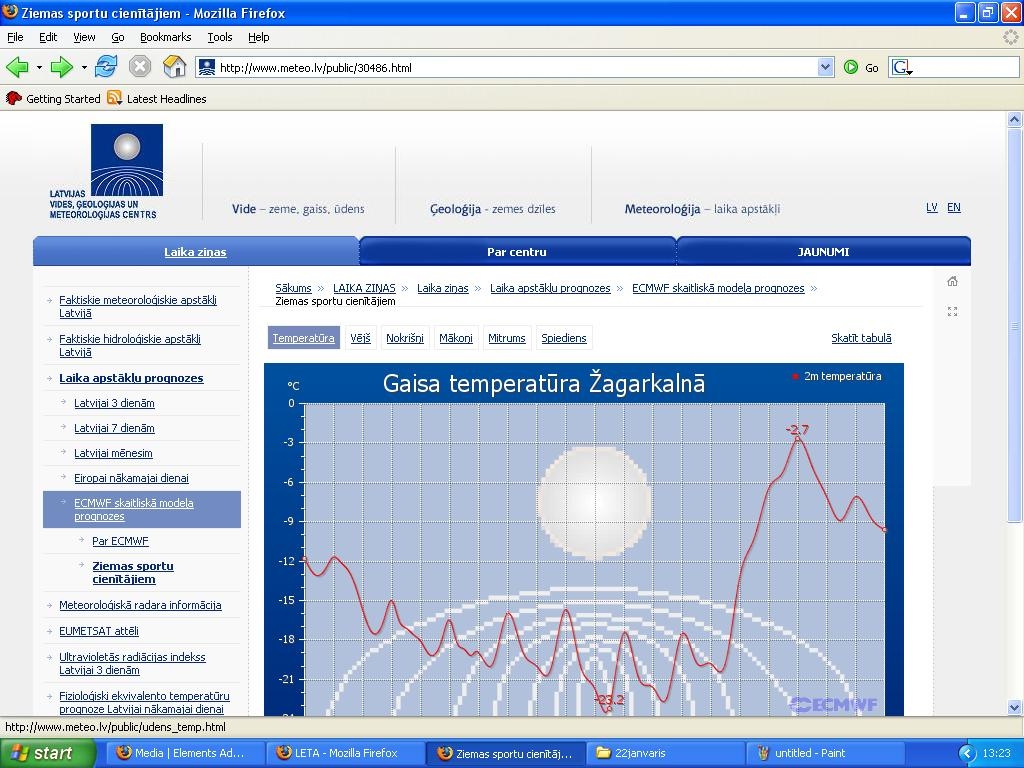The width and height of the screenshot is (1024, 768).
Task: Click the green Go button icon
Action: coord(851,67)
